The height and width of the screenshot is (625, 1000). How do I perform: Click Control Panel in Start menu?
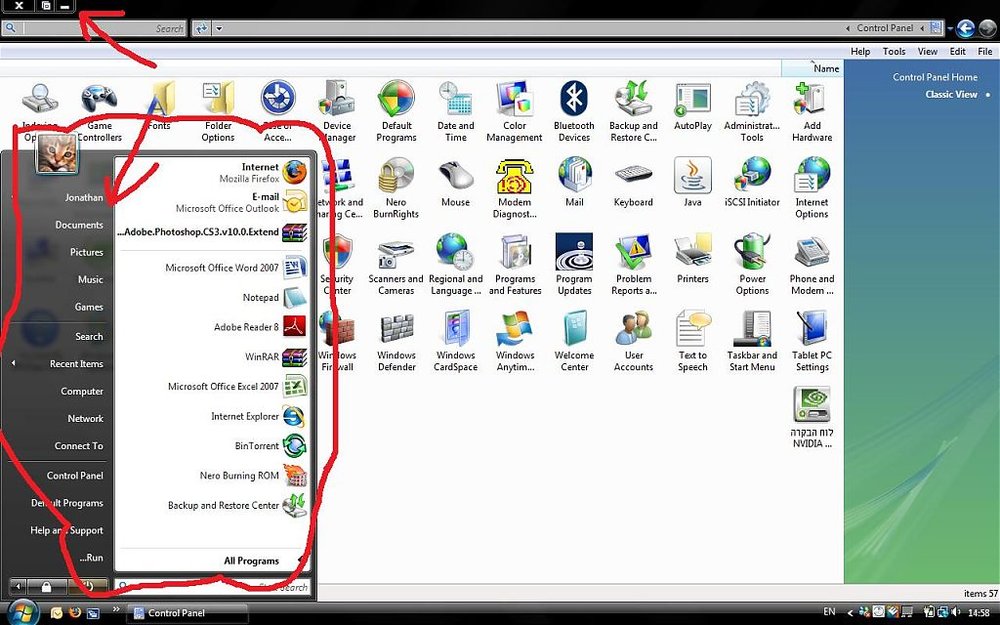pos(75,476)
